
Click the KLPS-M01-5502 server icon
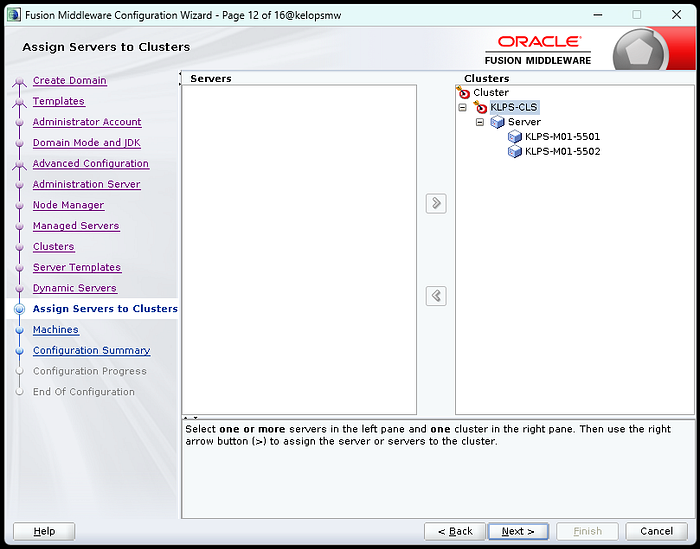(515, 151)
